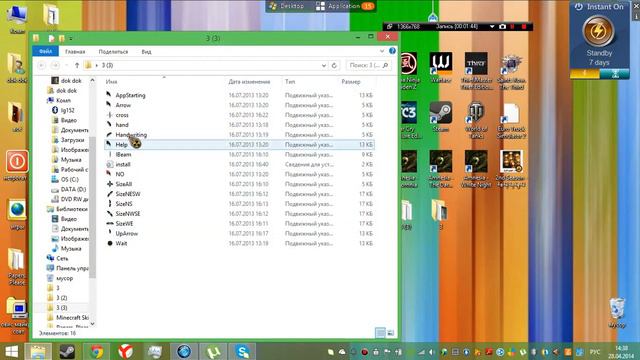Select the install setup information file
The image size is (640, 360).
(x=122, y=164)
